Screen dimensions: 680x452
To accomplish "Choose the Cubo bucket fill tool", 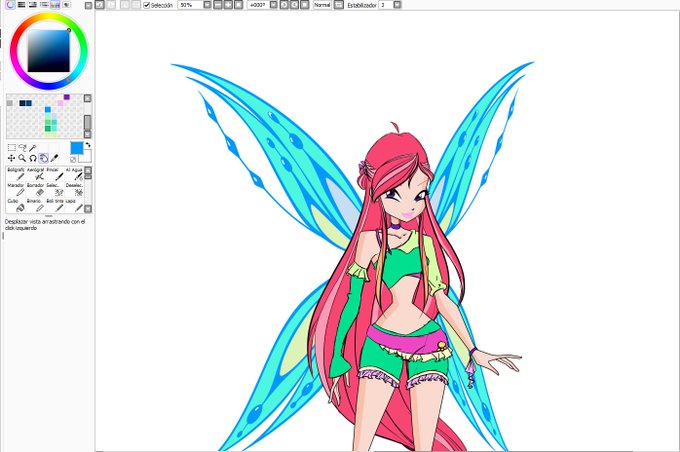I will point(16,205).
